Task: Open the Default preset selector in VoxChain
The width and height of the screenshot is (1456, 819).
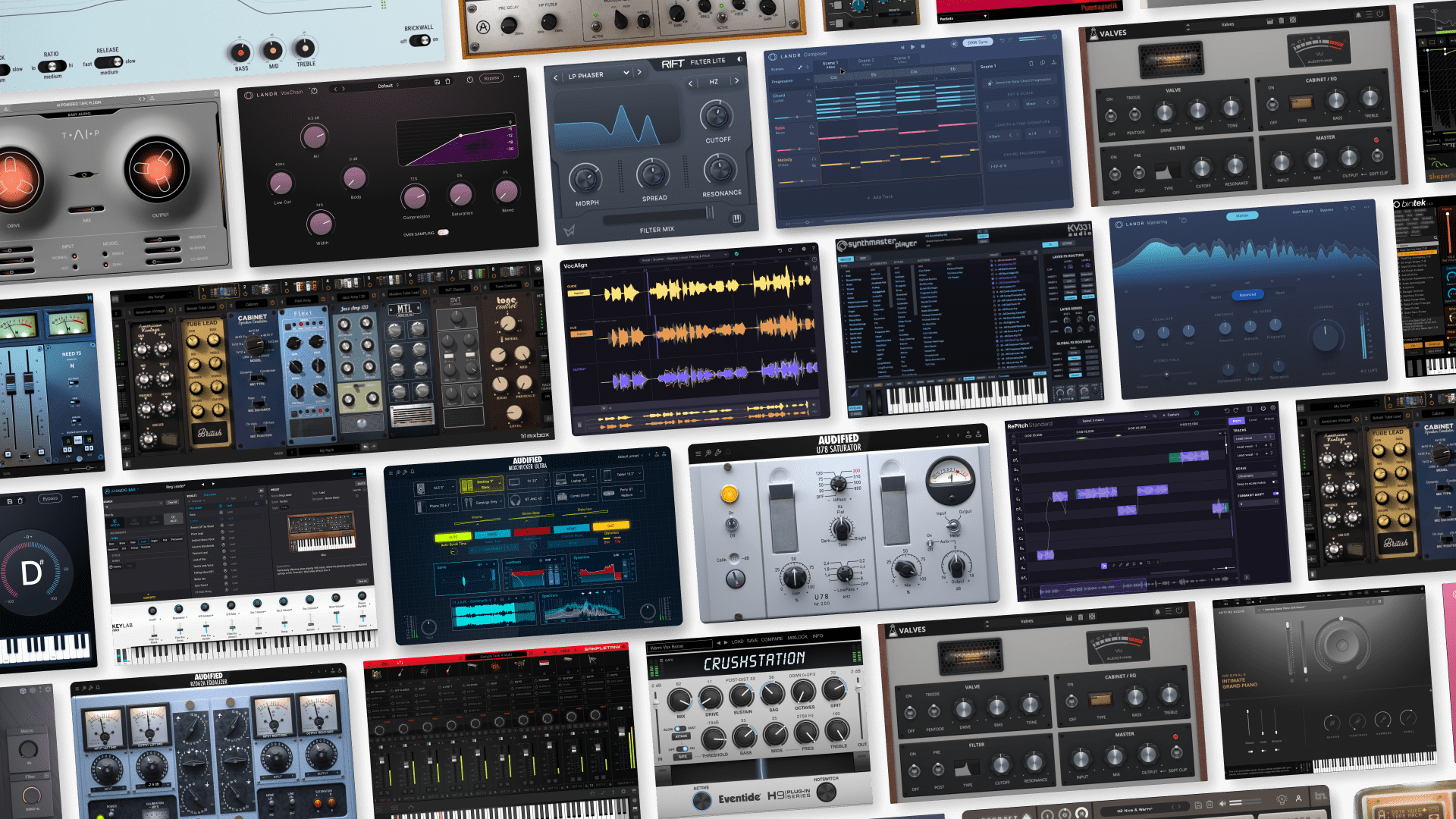Action: point(387,86)
